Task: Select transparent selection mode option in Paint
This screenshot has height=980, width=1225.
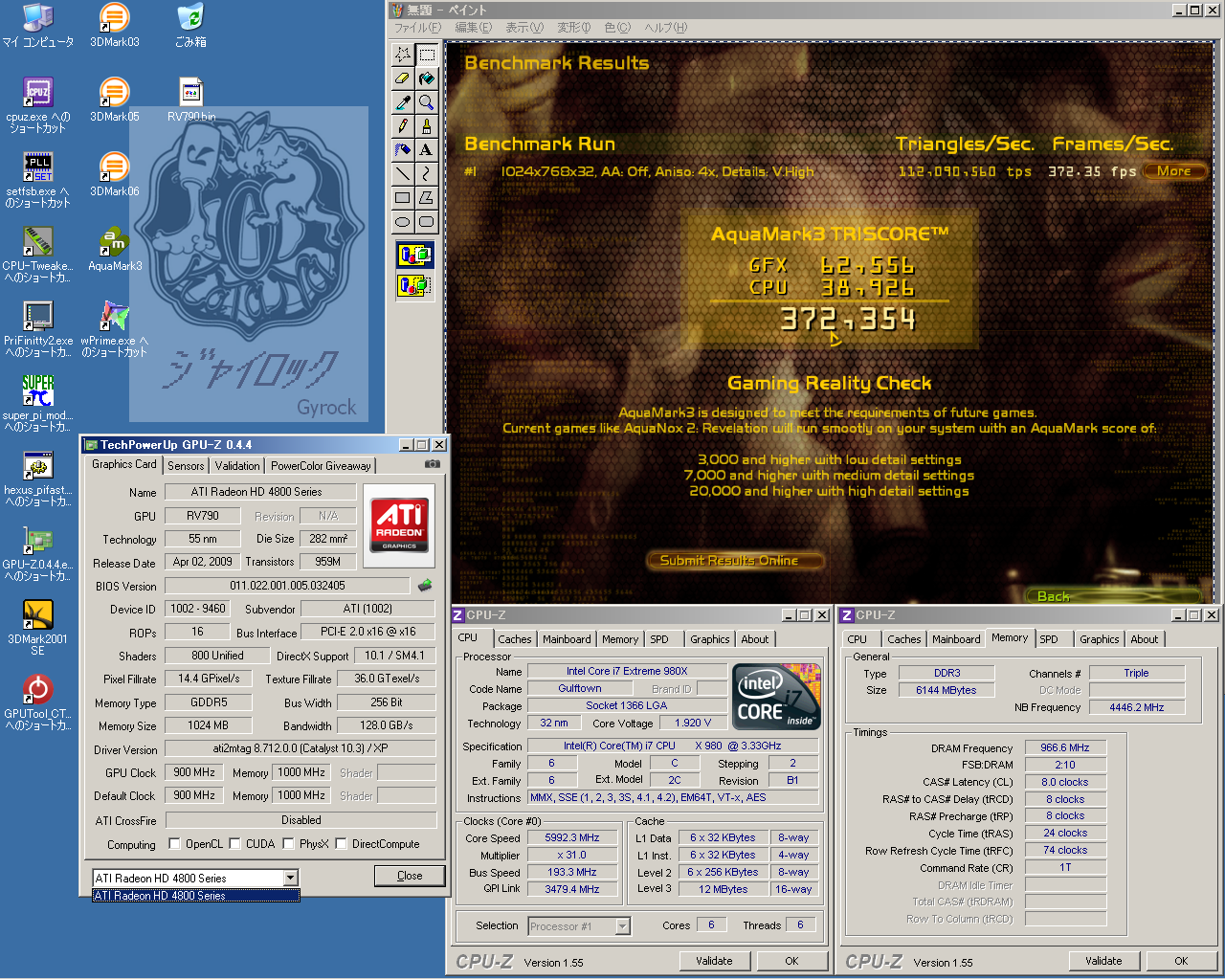Action: coord(415,285)
